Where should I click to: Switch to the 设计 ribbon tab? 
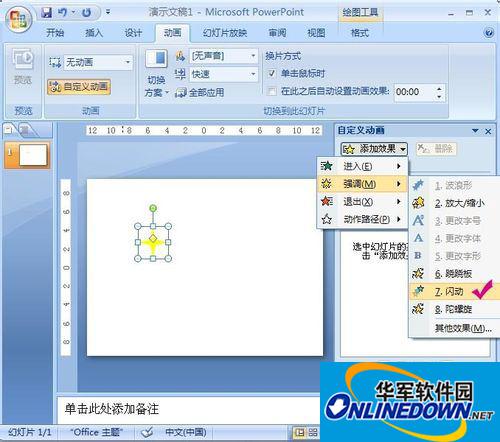point(133,33)
